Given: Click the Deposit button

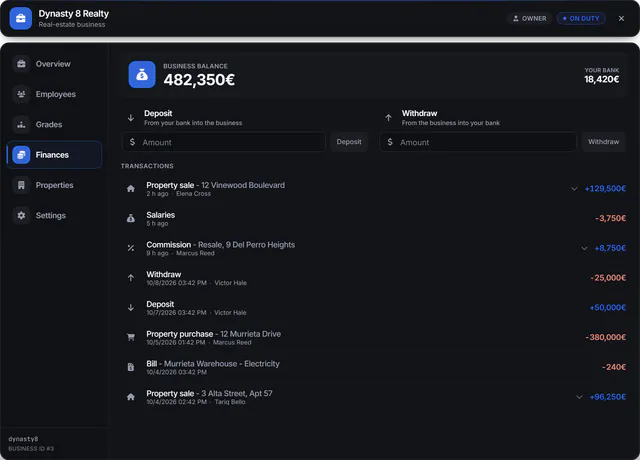Looking at the screenshot, I should (x=349, y=142).
